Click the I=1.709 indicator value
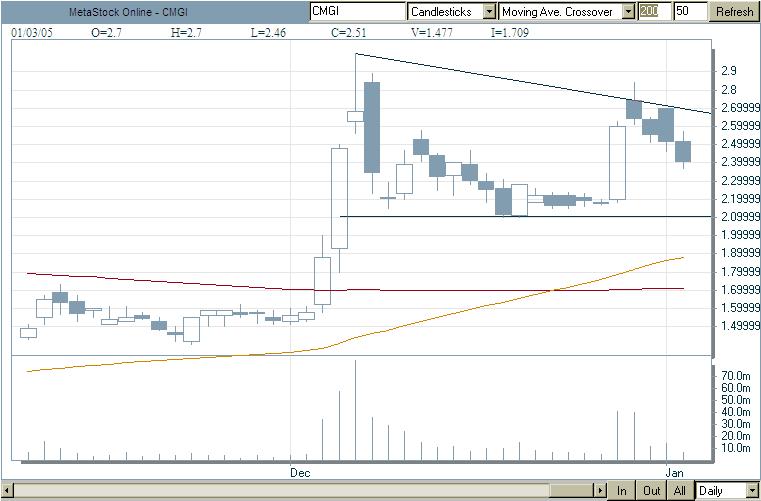The image size is (761, 501). (510, 33)
